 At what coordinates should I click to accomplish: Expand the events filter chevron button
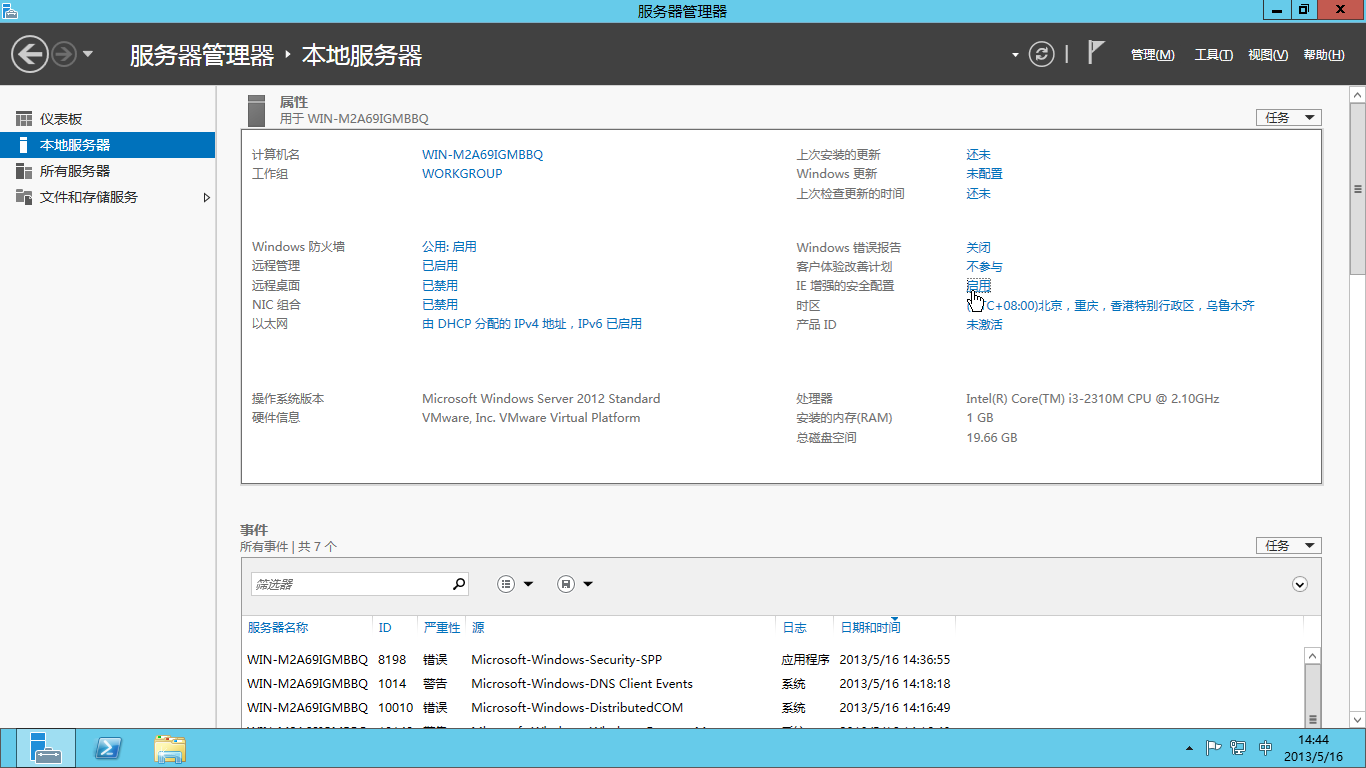pos(1300,584)
